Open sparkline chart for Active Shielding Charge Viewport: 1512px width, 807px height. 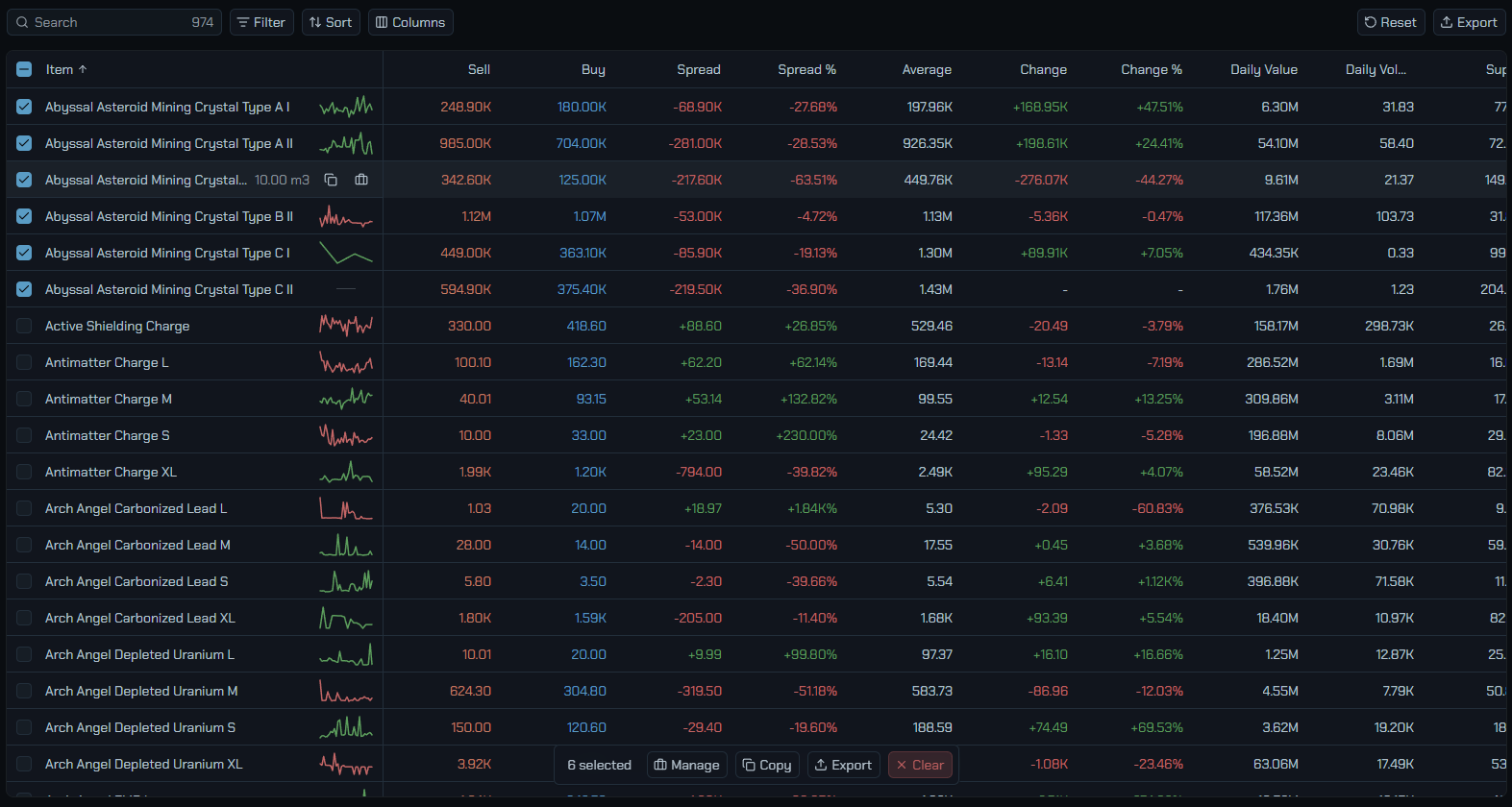click(346, 326)
